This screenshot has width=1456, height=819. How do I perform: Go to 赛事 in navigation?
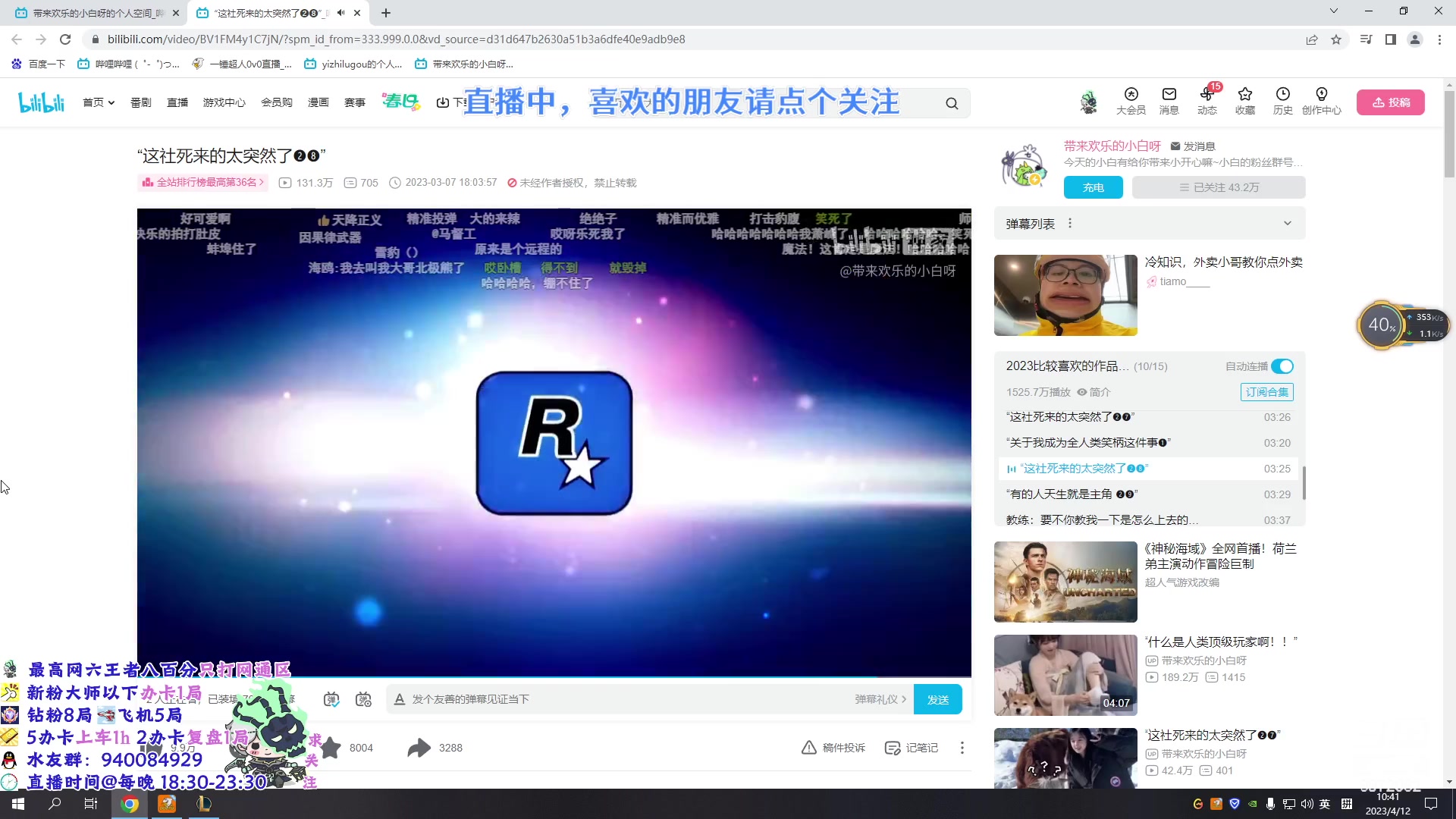point(355,102)
